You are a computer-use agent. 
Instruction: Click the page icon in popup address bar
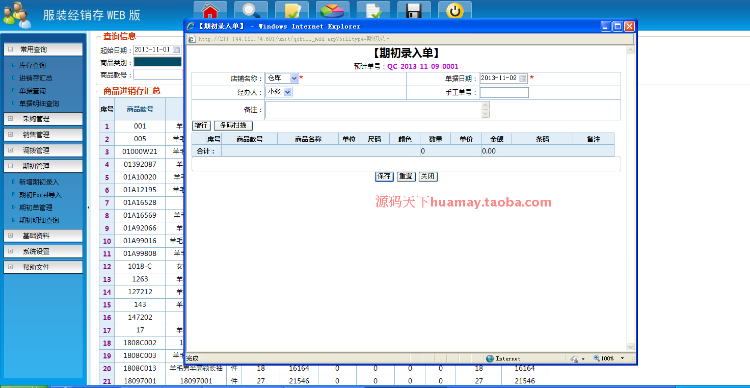pyautogui.click(x=191, y=39)
